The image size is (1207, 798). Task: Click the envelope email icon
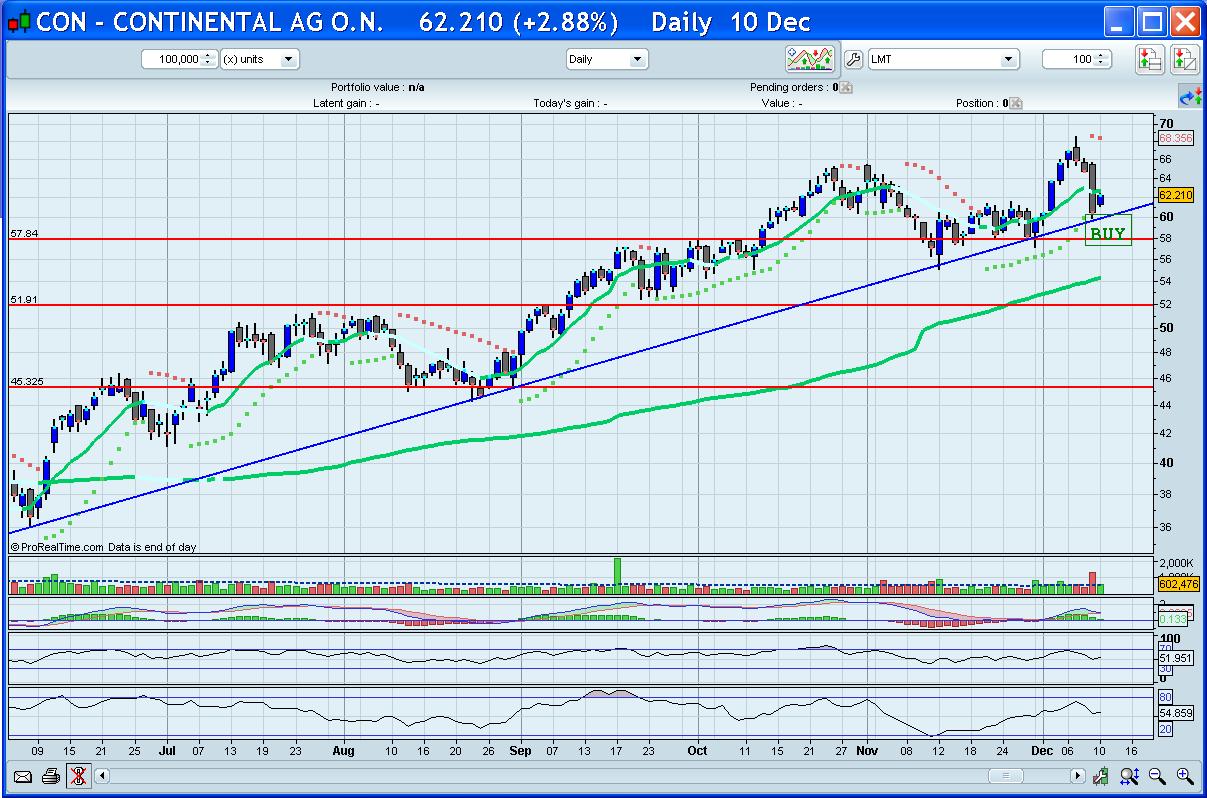pyautogui.click(x=23, y=775)
